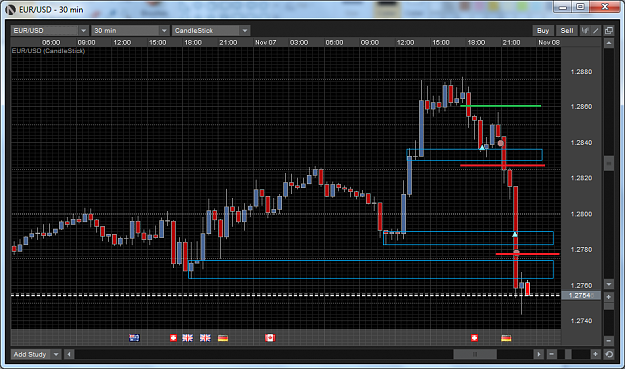Open the 30 min timeframe dropdown
Image resolution: width=625 pixels, height=369 pixels.
[x=130, y=31]
